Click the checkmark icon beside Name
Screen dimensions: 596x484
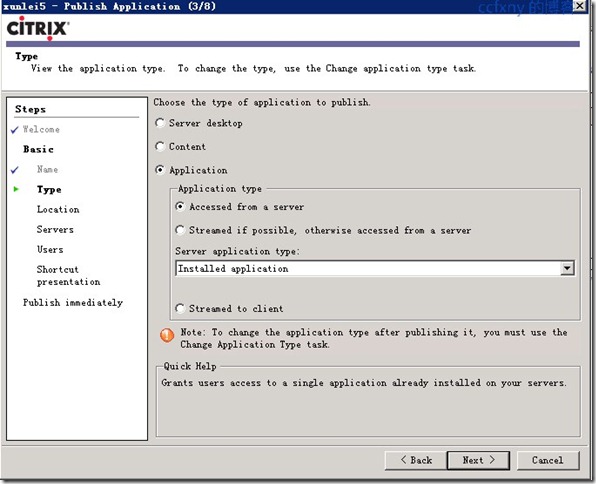point(14,170)
